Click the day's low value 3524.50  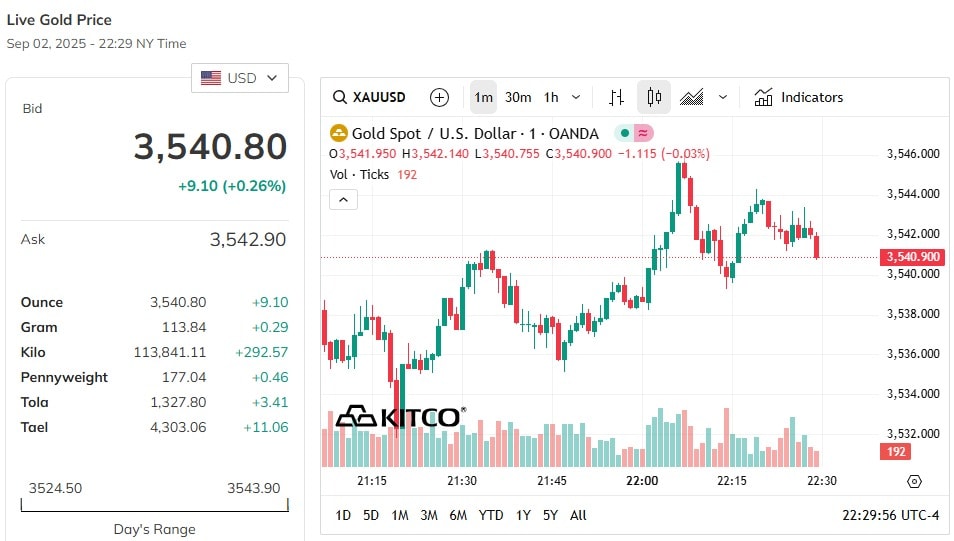coord(55,488)
